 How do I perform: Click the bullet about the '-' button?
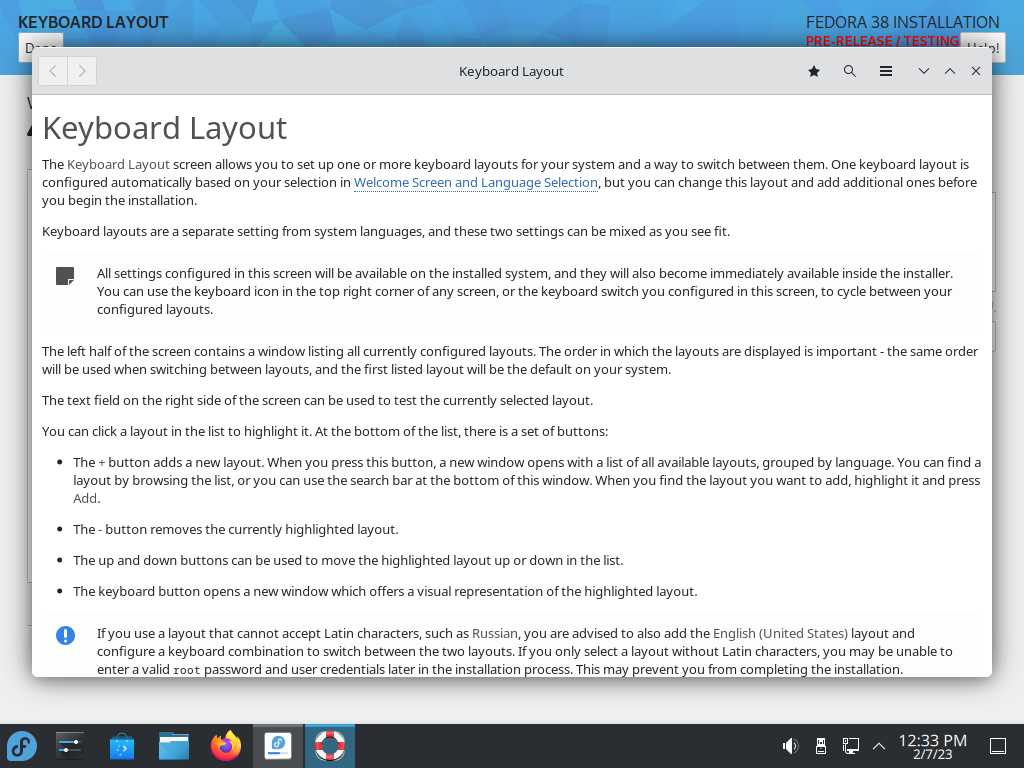tap(236, 530)
